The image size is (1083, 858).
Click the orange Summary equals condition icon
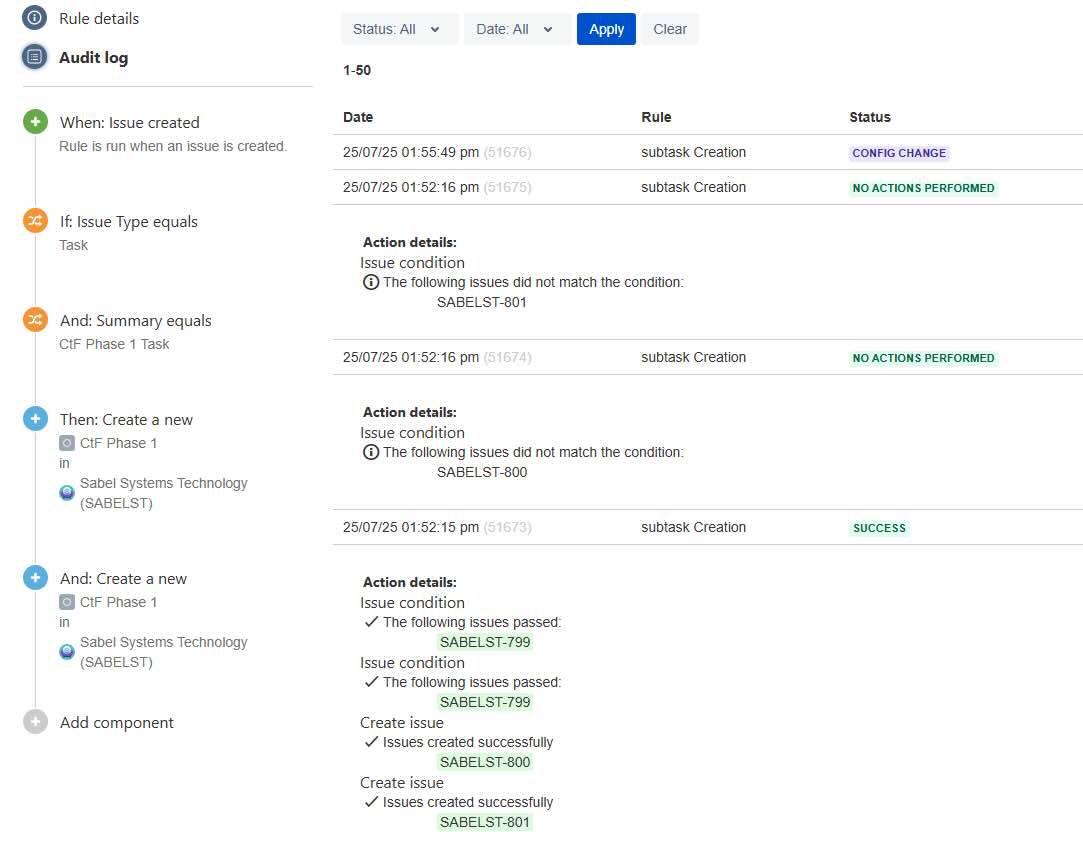35,319
